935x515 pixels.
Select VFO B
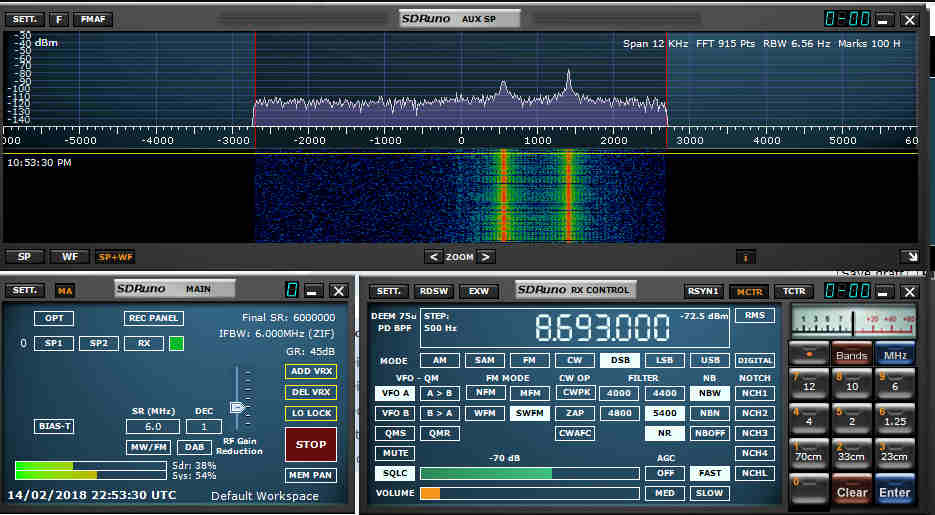395,413
